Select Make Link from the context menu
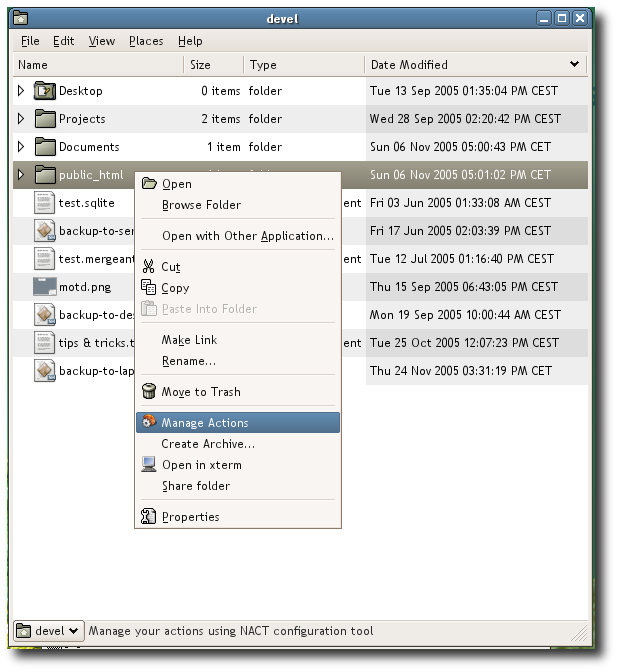This screenshot has height=672, width=618. point(238,340)
